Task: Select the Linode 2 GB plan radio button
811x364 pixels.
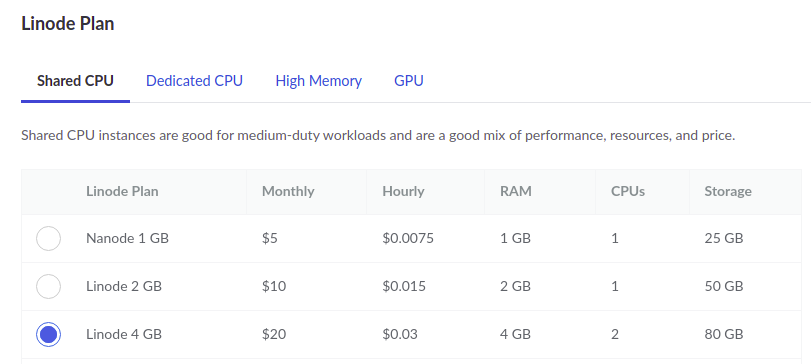Action: click(49, 286)
